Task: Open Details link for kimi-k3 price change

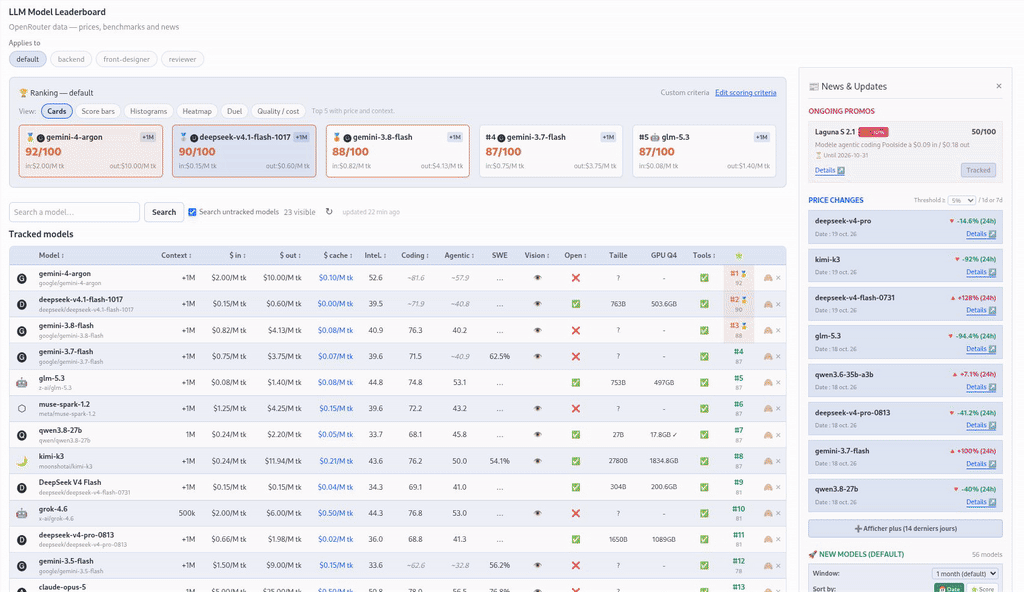Action: 981,272
